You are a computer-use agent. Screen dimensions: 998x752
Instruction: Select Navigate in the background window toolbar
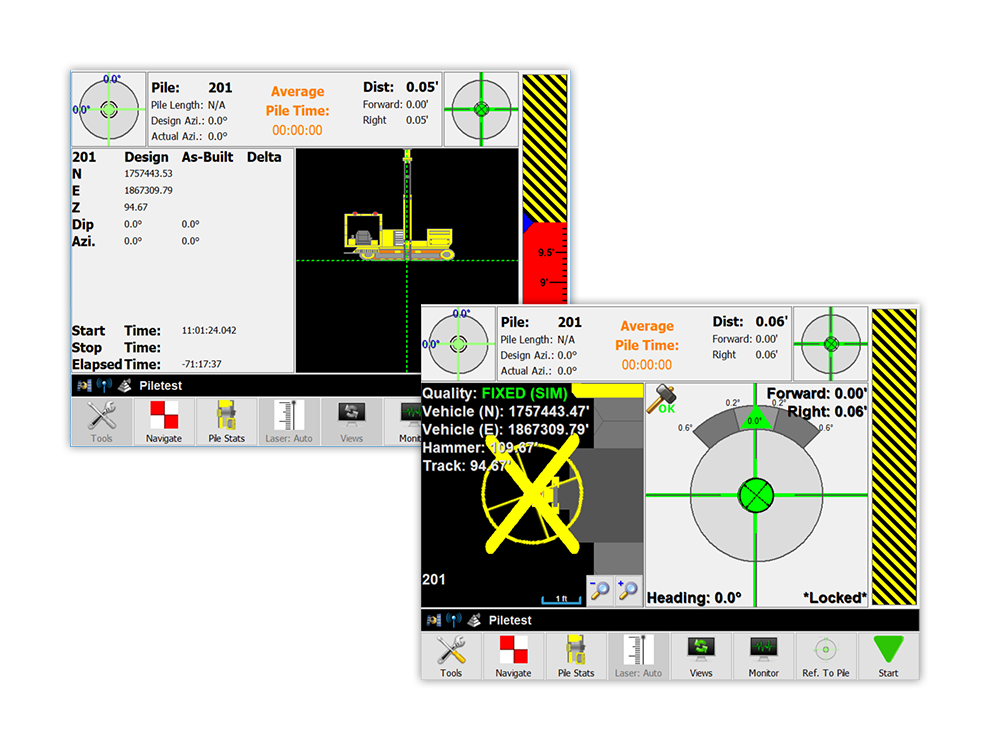[163, 421]
